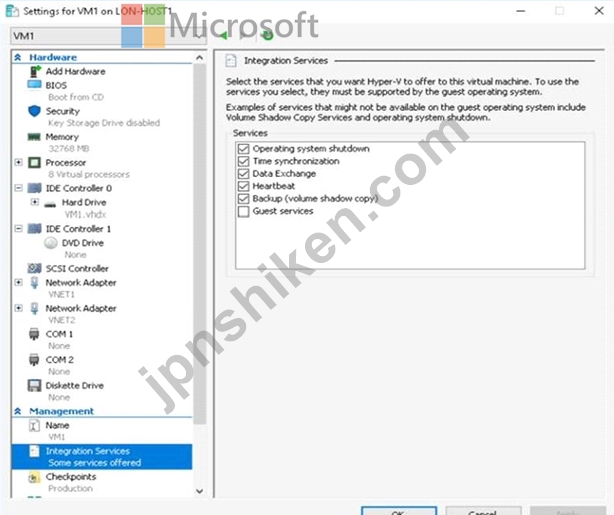Screen dimensions: 614x515
Task: Click the settings window title icon
Action: tap(12, 11)
